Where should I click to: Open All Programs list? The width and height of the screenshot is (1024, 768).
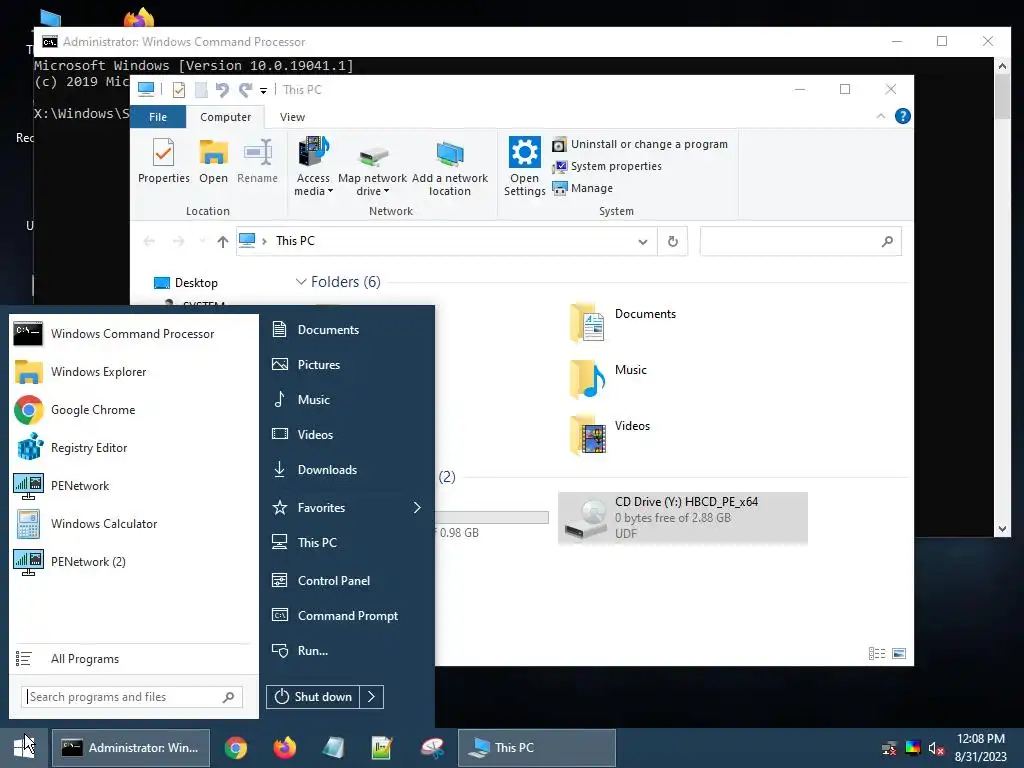[x=133, y=659]
